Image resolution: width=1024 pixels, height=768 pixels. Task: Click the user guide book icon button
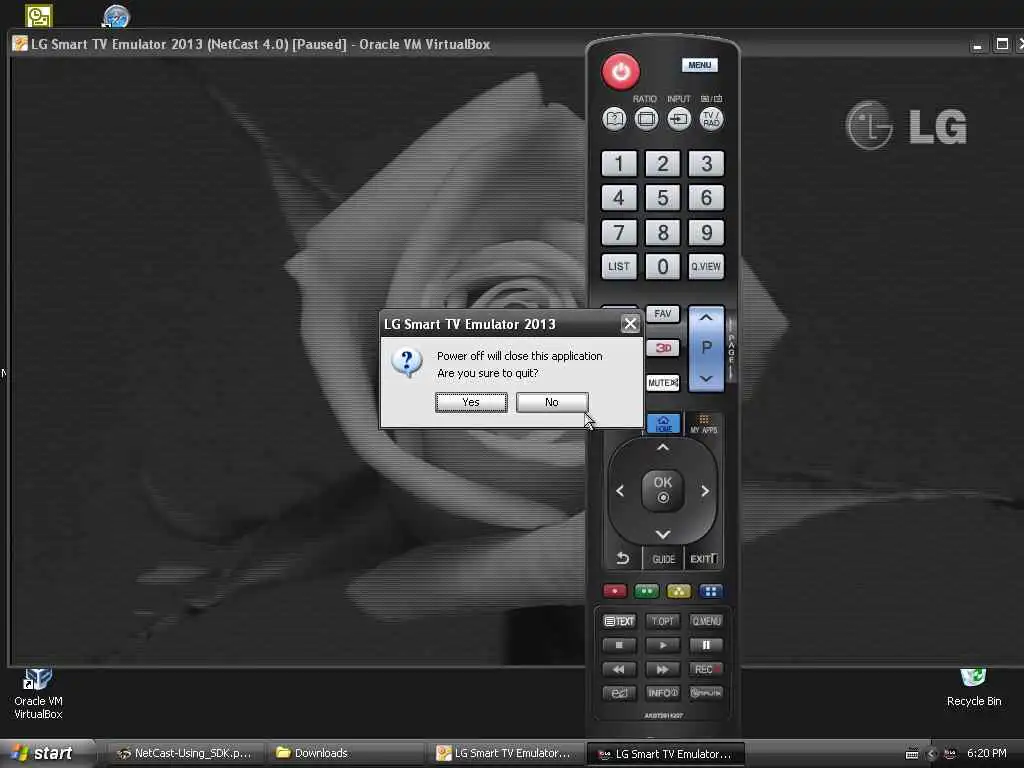point(614,120)
